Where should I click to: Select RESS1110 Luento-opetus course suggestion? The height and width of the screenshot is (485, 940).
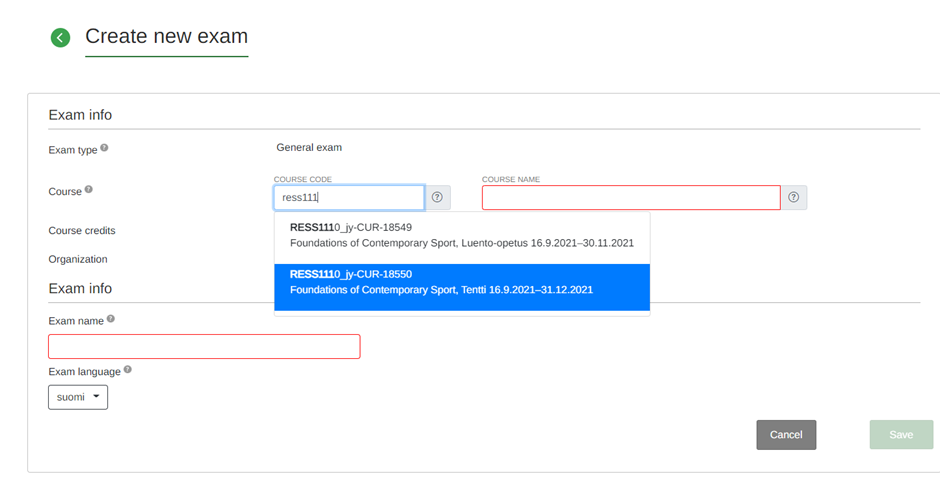[461, 235]
